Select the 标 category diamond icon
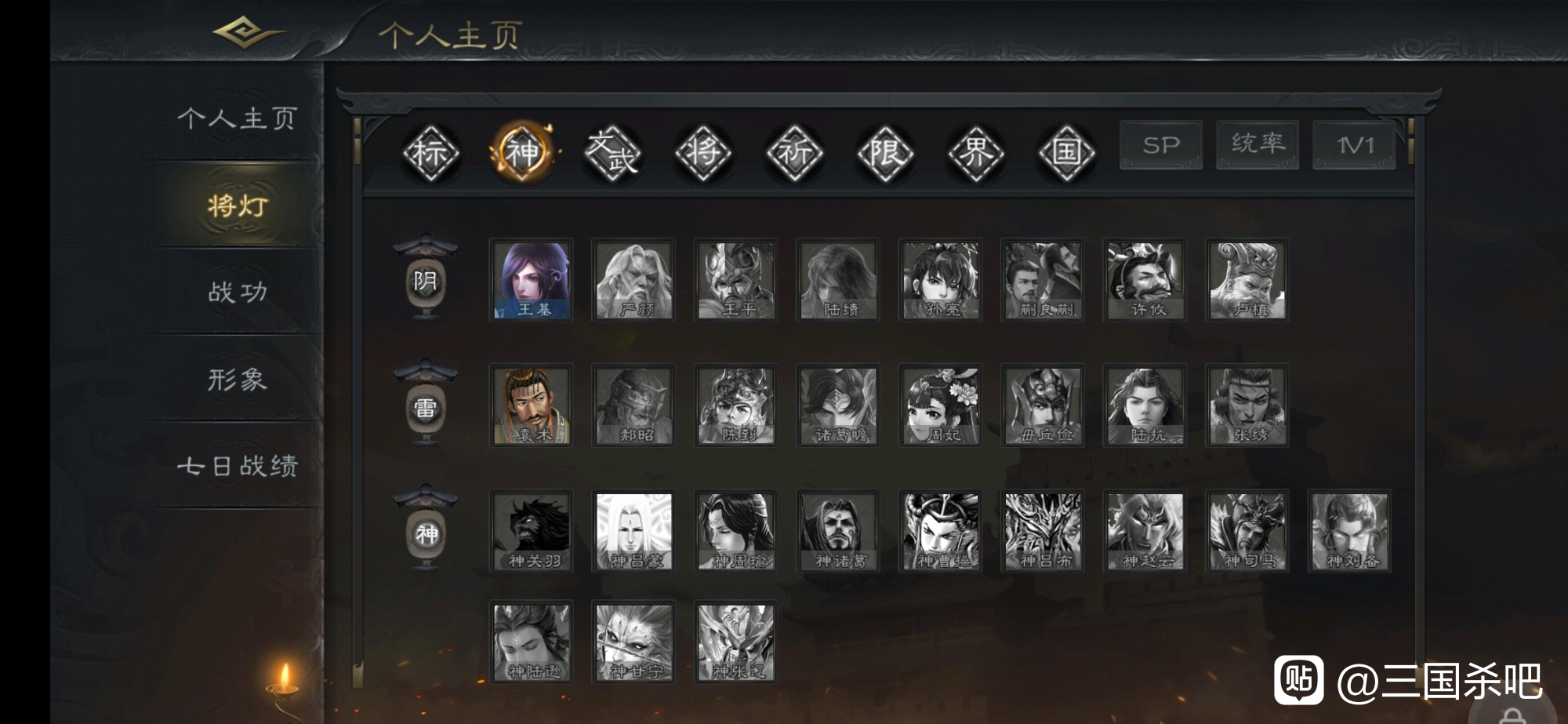Viewport: 1568px width, 724px height. click(x=430, y=152)
